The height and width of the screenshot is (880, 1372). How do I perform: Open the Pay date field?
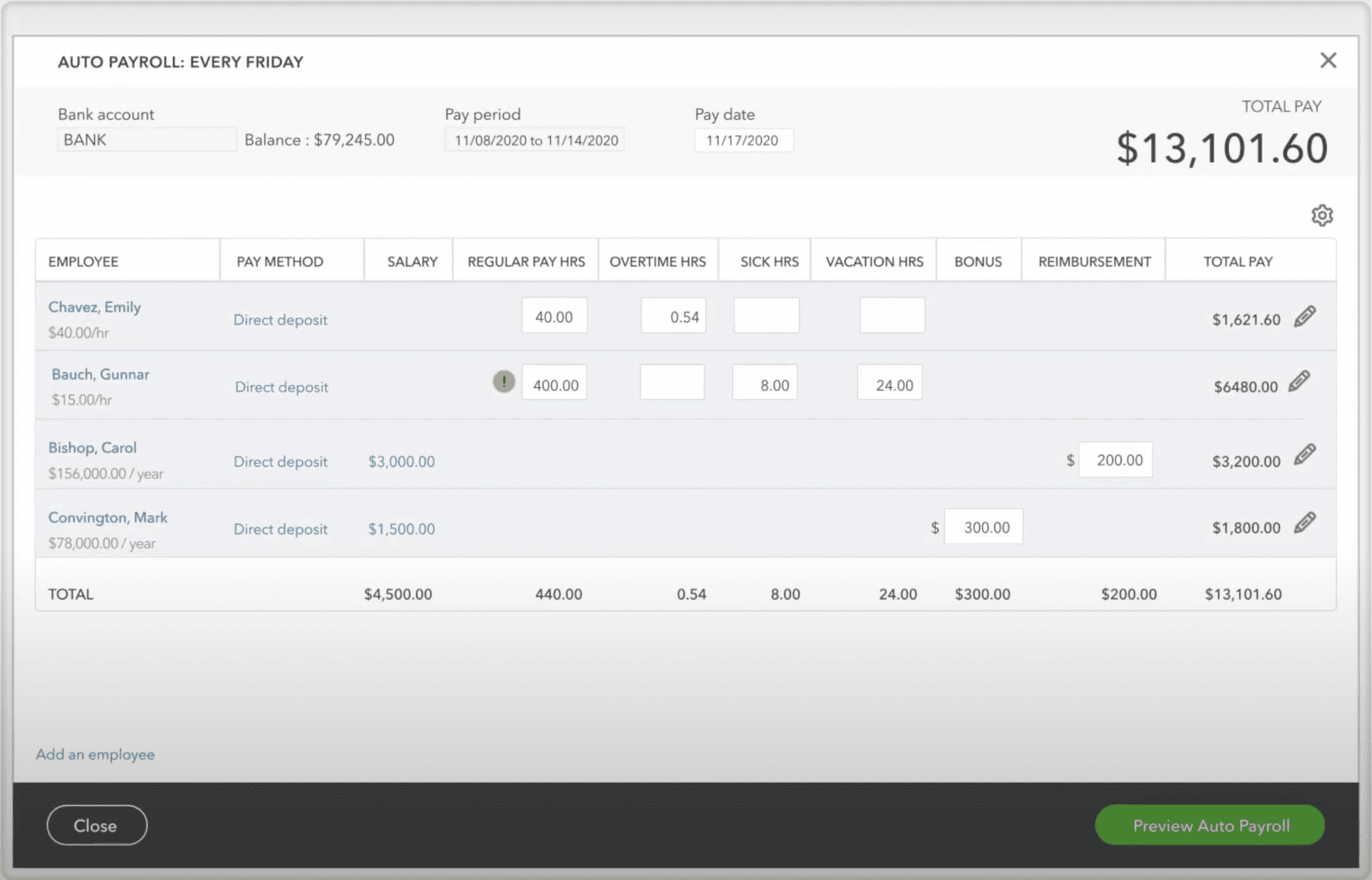click(x=744, y=140)
